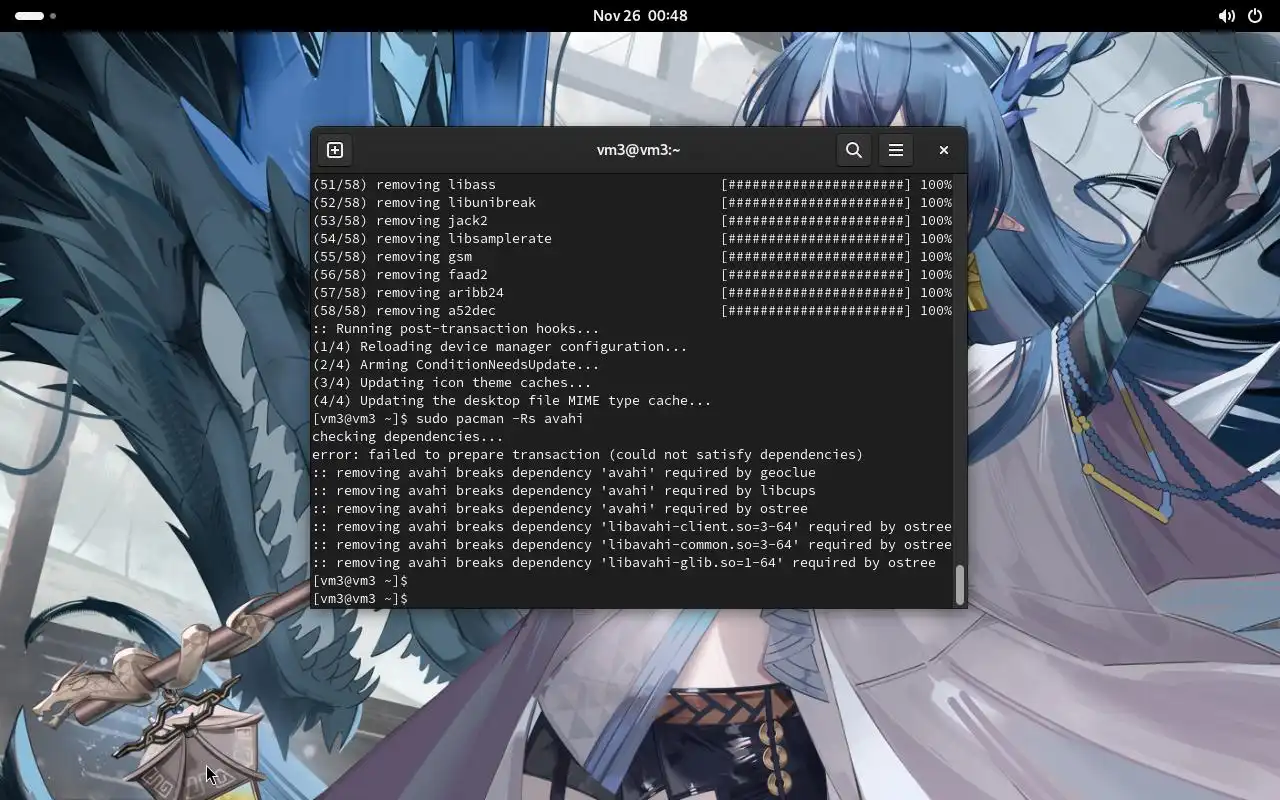Image resolution: width=1280 pixels, height=800 pixels.
Task: Click '(1/4) Reloading device manager configuration...' line
Action: 500,346
